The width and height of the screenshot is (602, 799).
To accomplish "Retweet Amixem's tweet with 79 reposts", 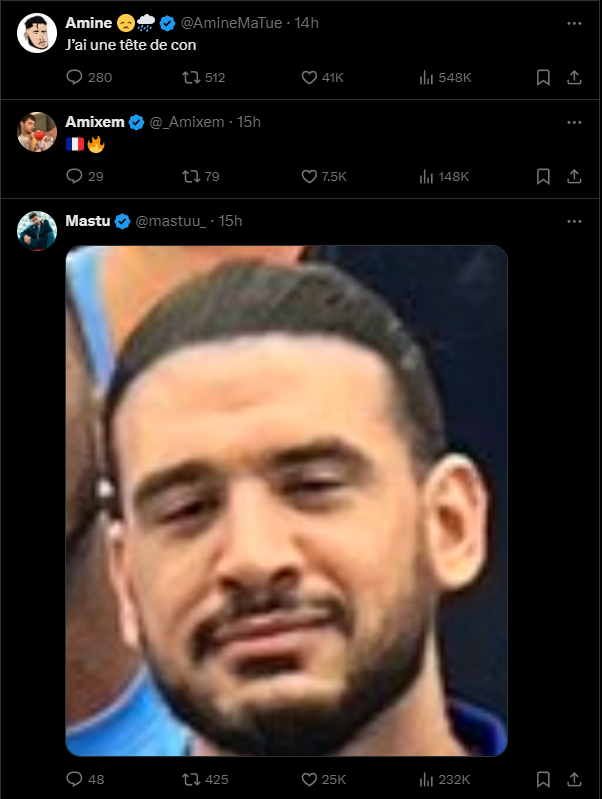I will 190,176.
